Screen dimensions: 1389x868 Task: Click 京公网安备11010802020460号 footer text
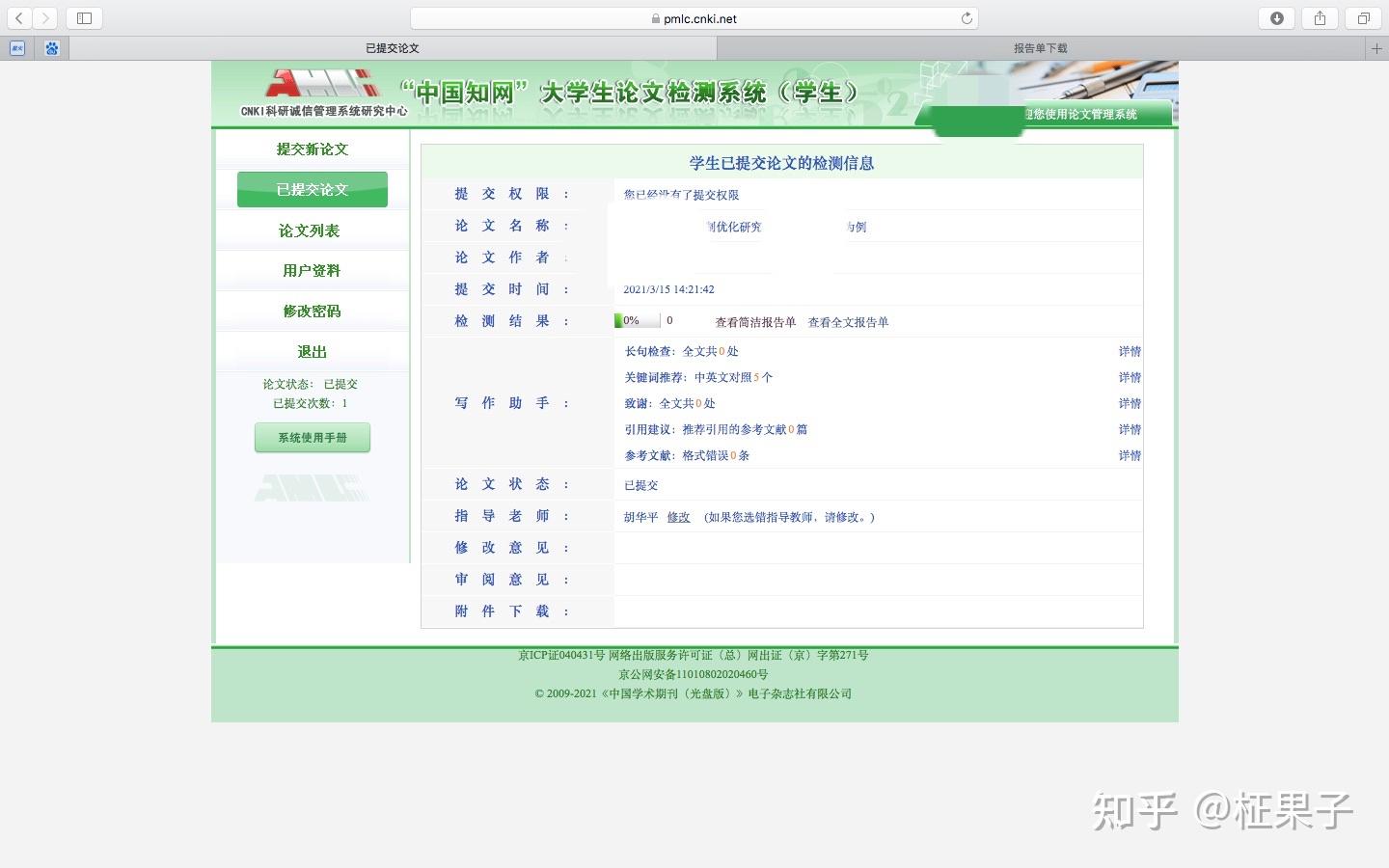coord(694,674)
